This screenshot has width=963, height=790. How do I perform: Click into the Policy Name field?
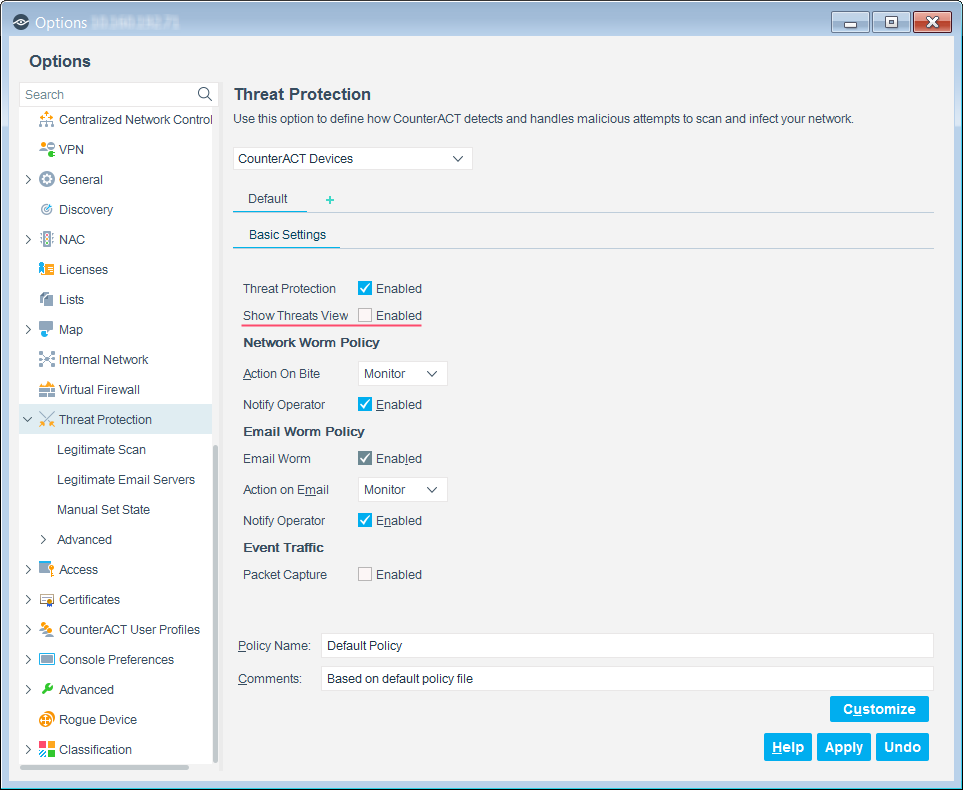point(627,646)
